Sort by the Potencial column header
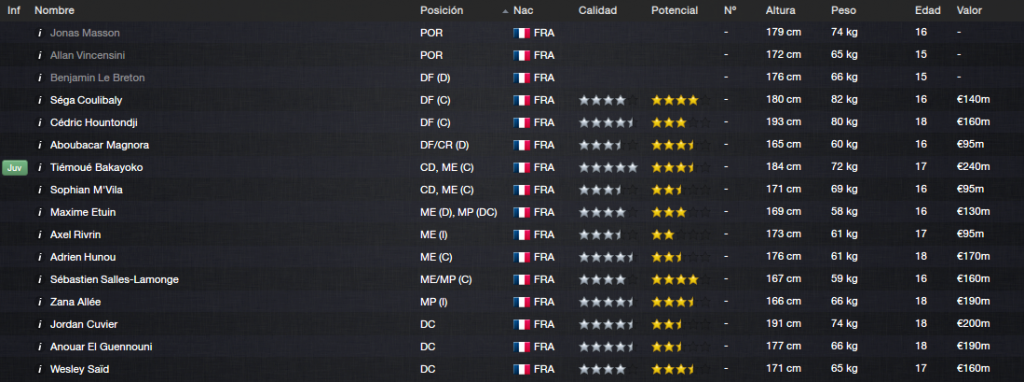Image resolution: width=1024 pixels, height=382 pixels. tap(674, 10)
